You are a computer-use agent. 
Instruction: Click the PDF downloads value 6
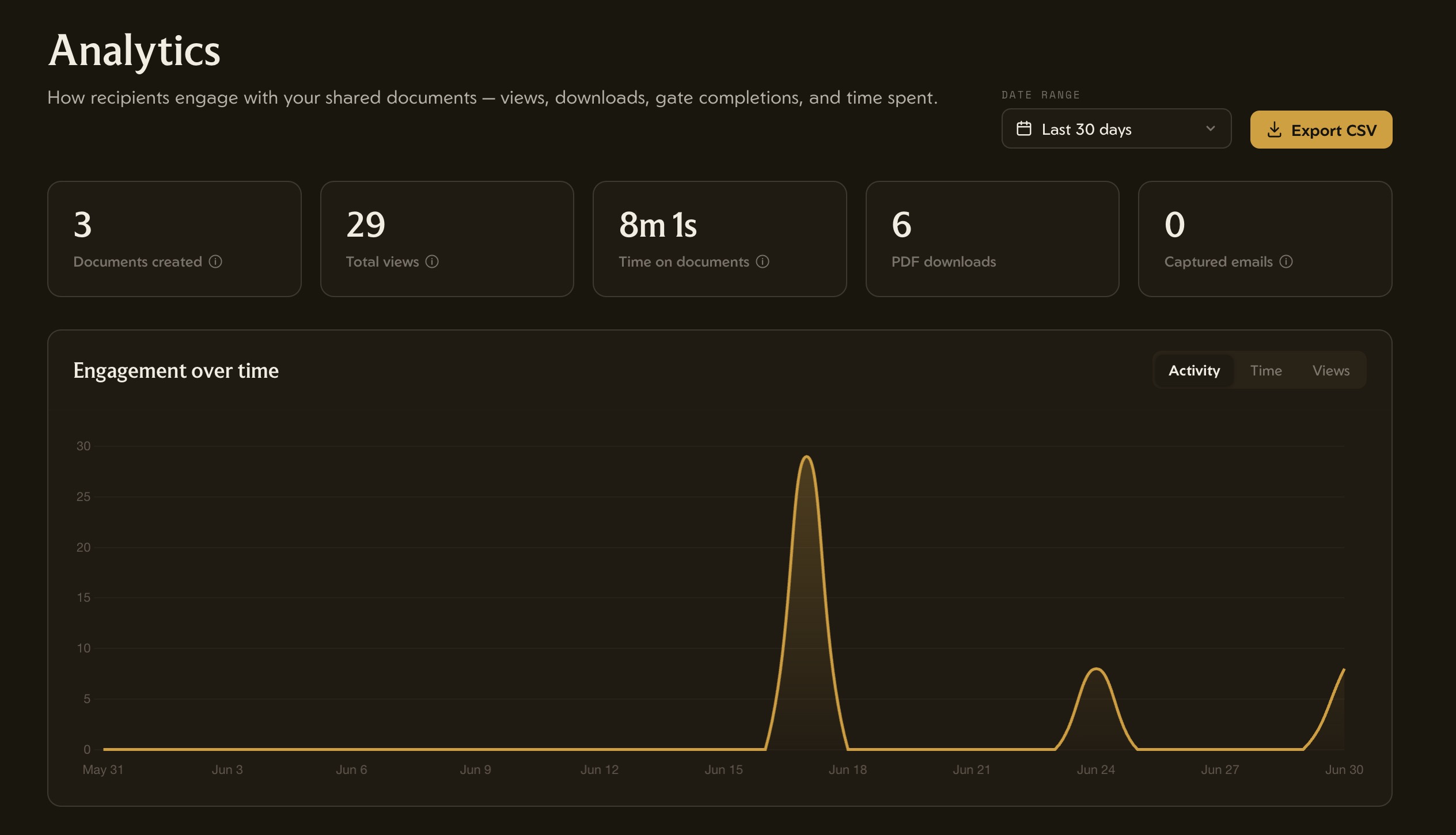tap(902, 225)
